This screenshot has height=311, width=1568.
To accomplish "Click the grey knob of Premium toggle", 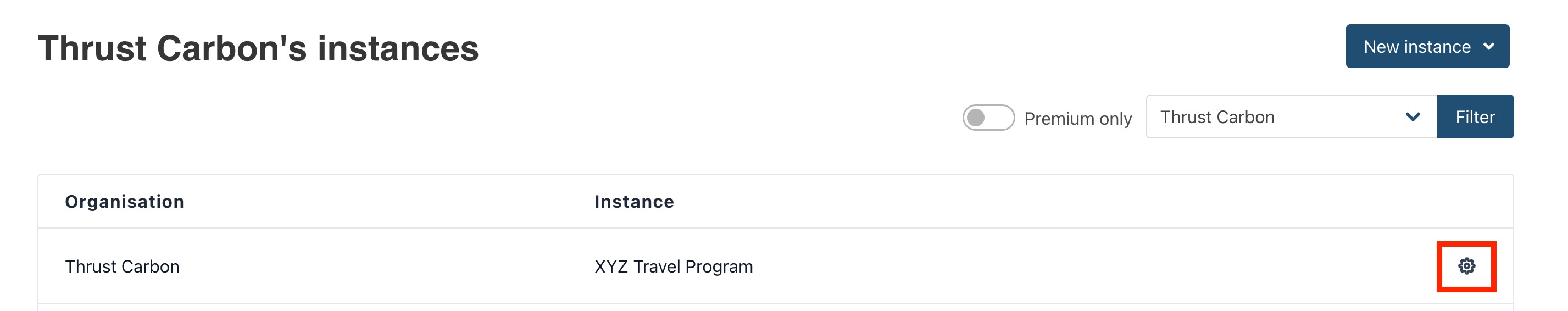I will pyautogui.click(x=976, y=118).
